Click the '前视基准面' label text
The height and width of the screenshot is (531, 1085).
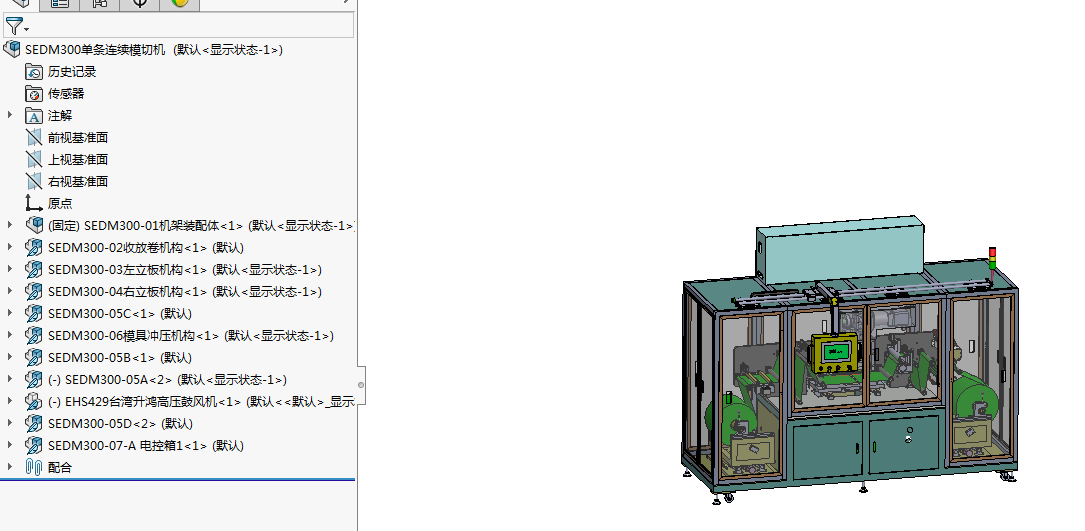point(78,138)
